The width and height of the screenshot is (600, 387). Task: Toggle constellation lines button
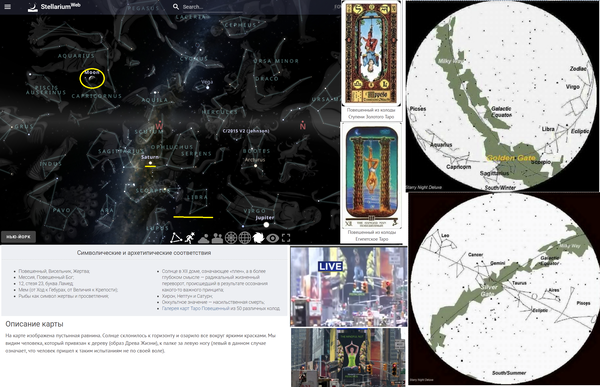coord(176,238)
